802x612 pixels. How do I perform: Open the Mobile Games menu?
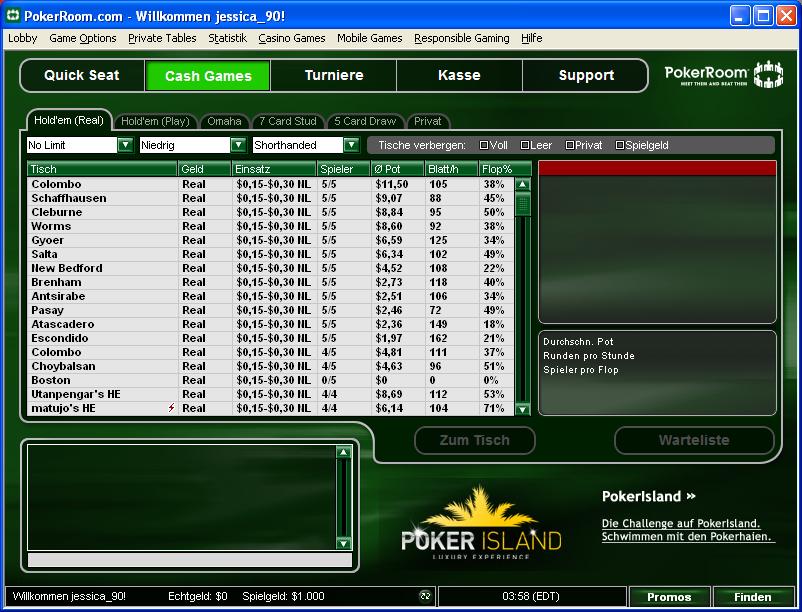(370, 38)
